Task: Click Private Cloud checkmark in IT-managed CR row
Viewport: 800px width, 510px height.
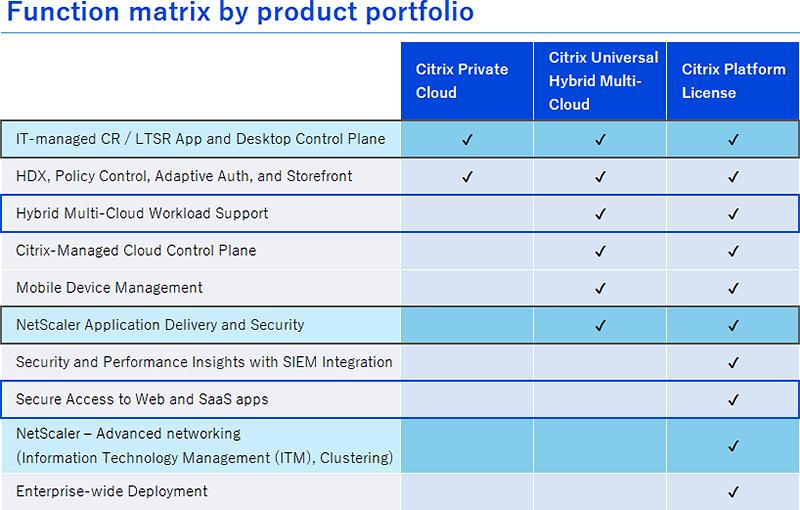Action: (x=467, y=139)
